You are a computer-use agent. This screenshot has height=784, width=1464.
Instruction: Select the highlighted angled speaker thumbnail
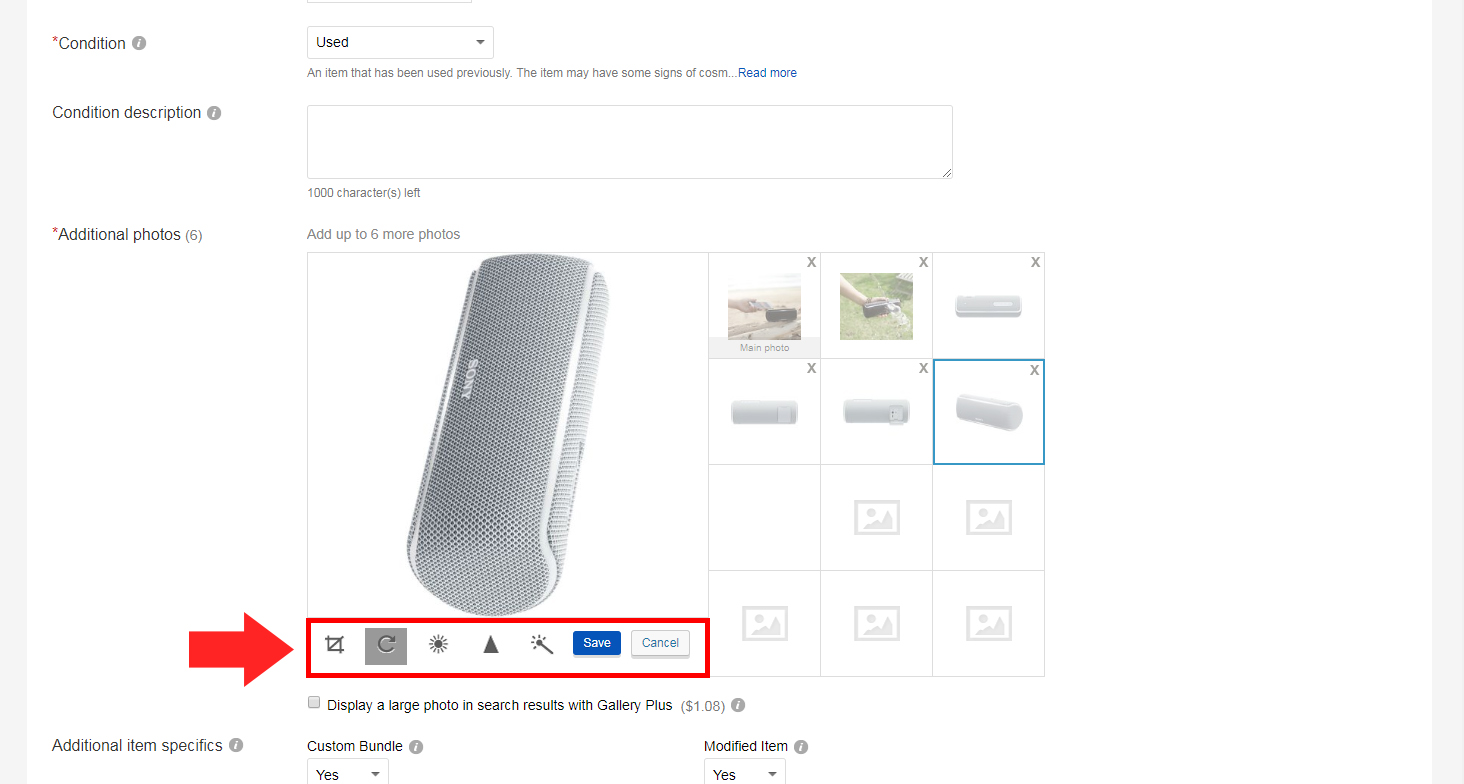988,412
